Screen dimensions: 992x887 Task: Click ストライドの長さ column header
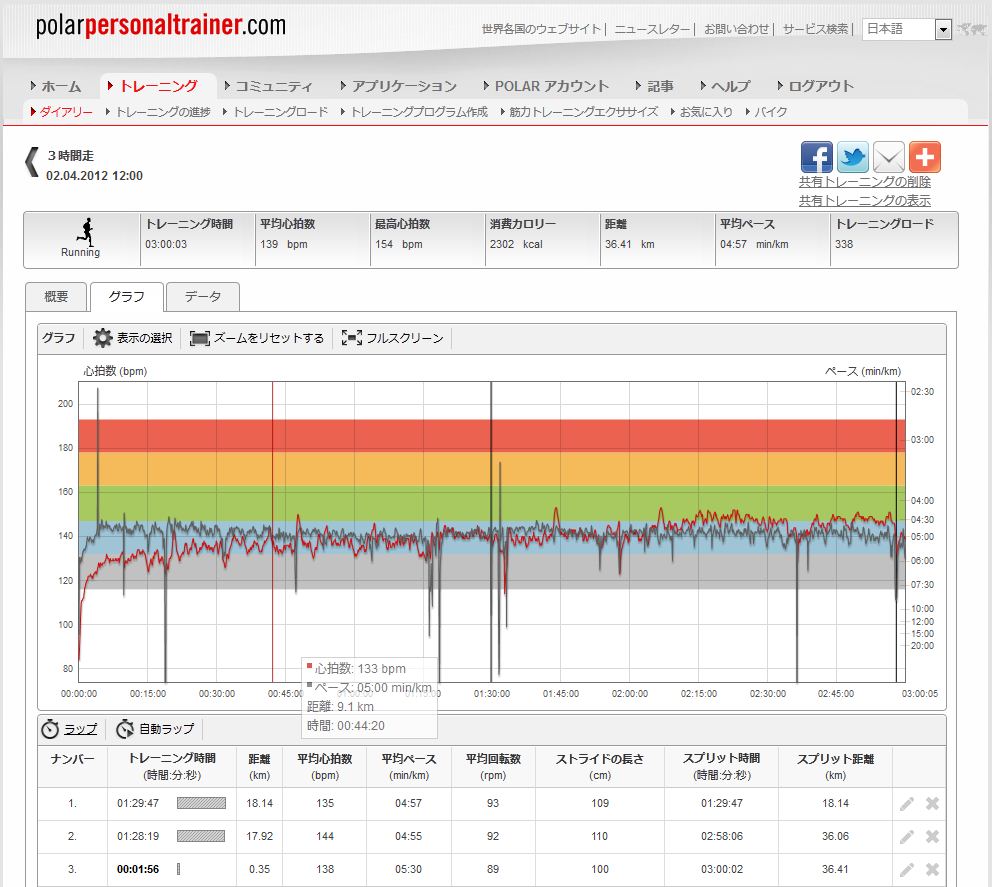tap(600, 766)
